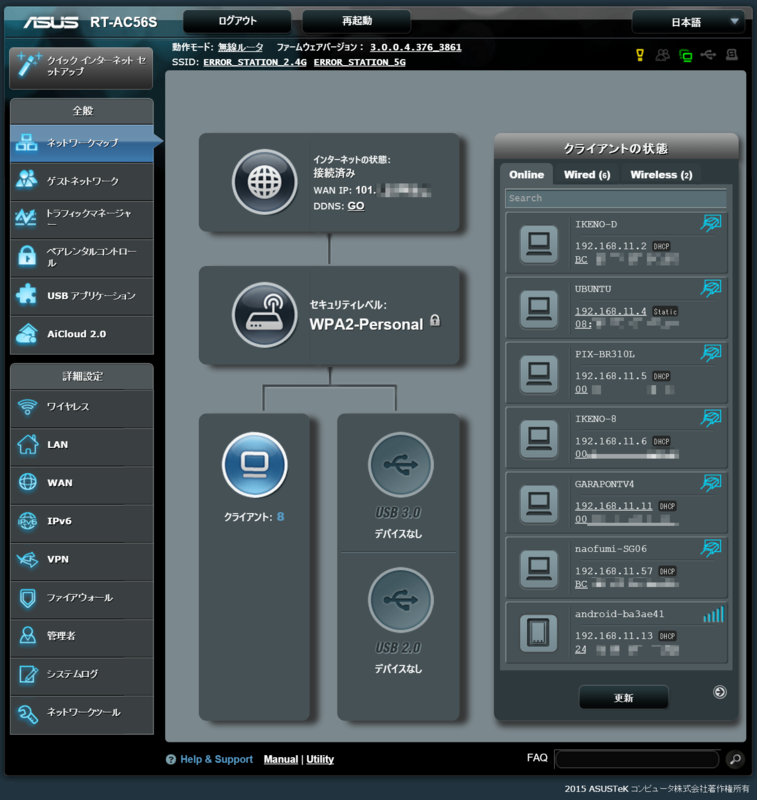The height and width of the screenshot is (800, 757).
Task: Click the 更新 refresh button
Action: coord(623,697)
